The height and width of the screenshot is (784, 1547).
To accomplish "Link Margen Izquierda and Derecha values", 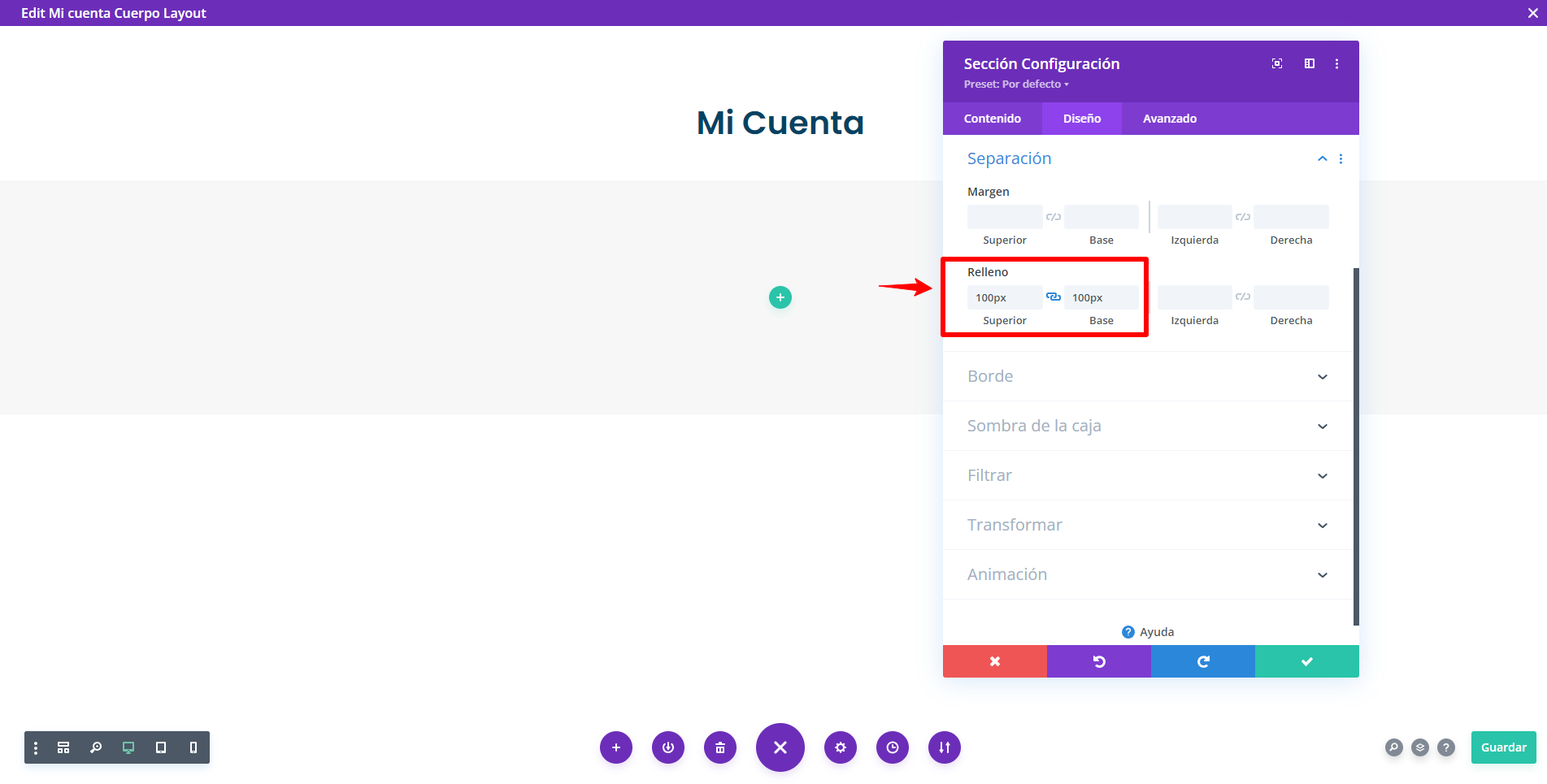I will (1243, 217).
